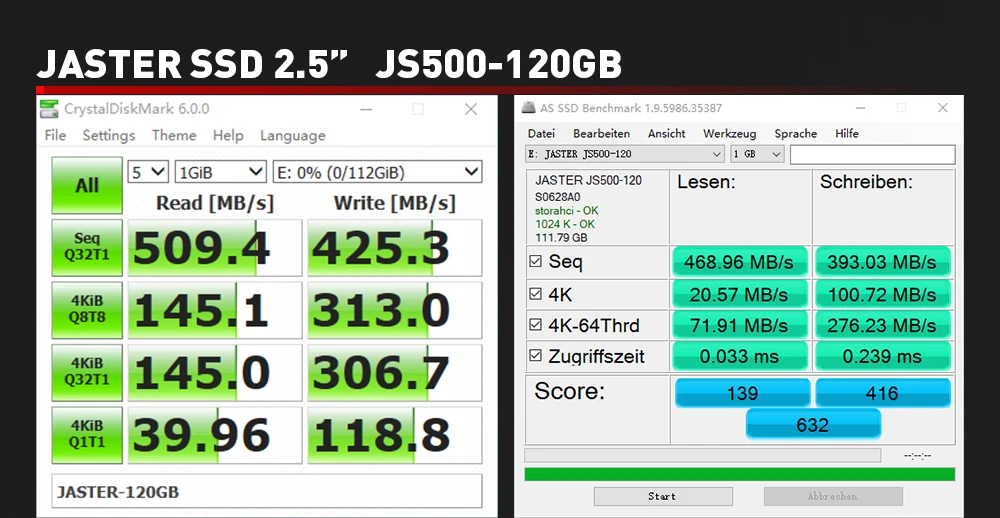1000x518 pixels.
Task: Open the E: JASTER JS500-120 drive dropdown
Action: click(625, 154)
